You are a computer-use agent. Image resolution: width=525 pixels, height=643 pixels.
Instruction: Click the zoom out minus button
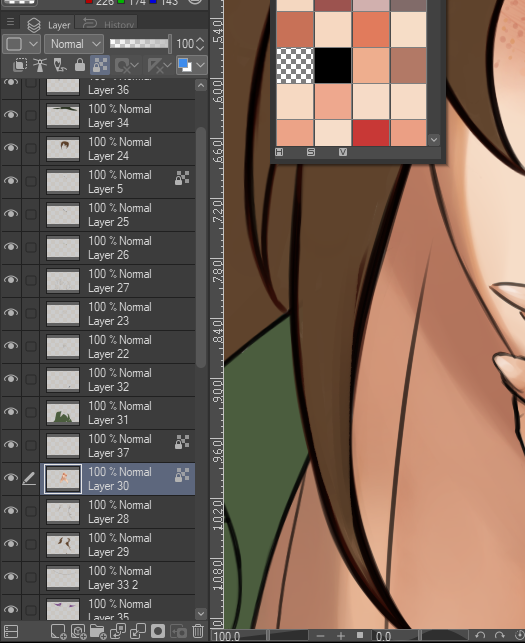coord(321,636)
